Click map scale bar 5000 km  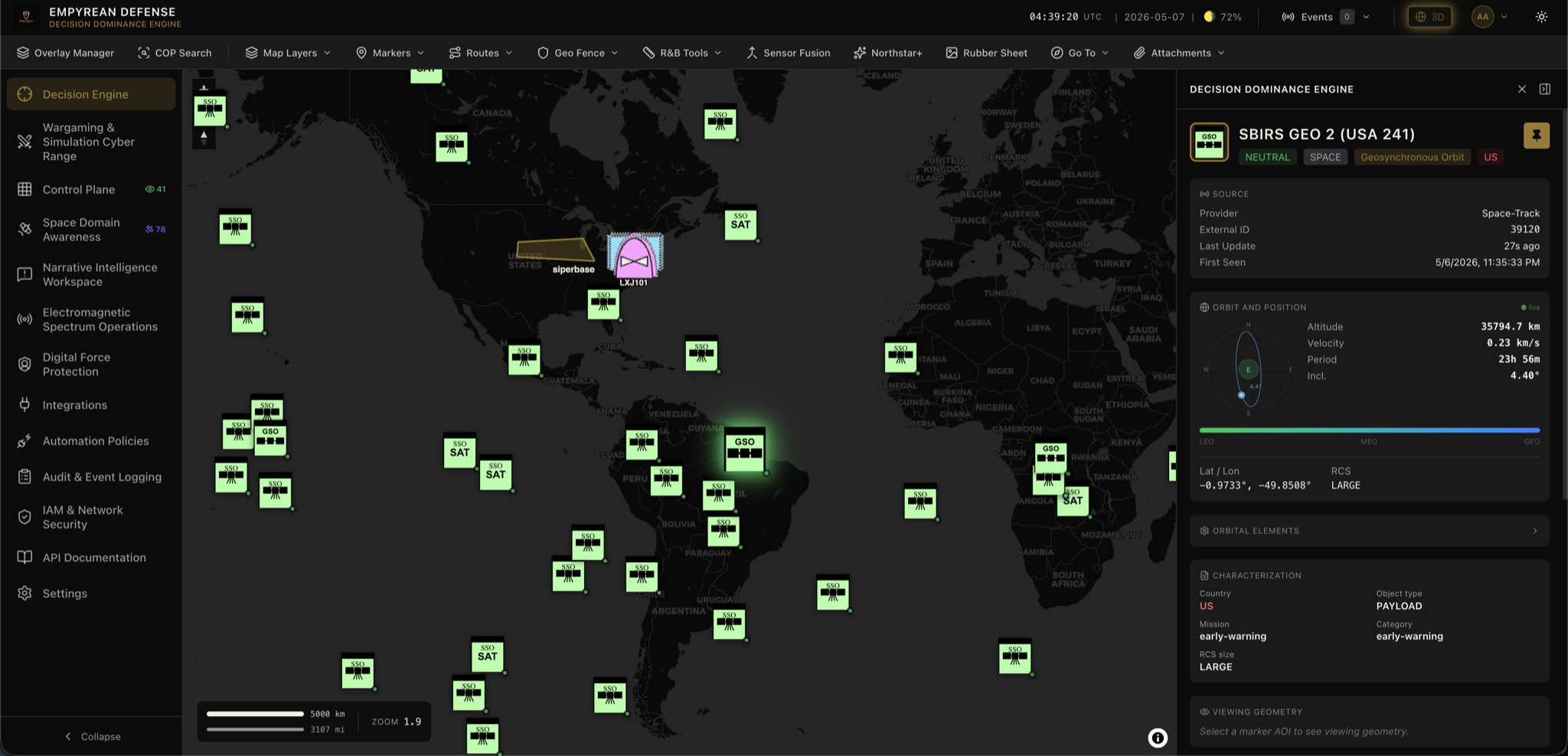[x=255, y=714]
